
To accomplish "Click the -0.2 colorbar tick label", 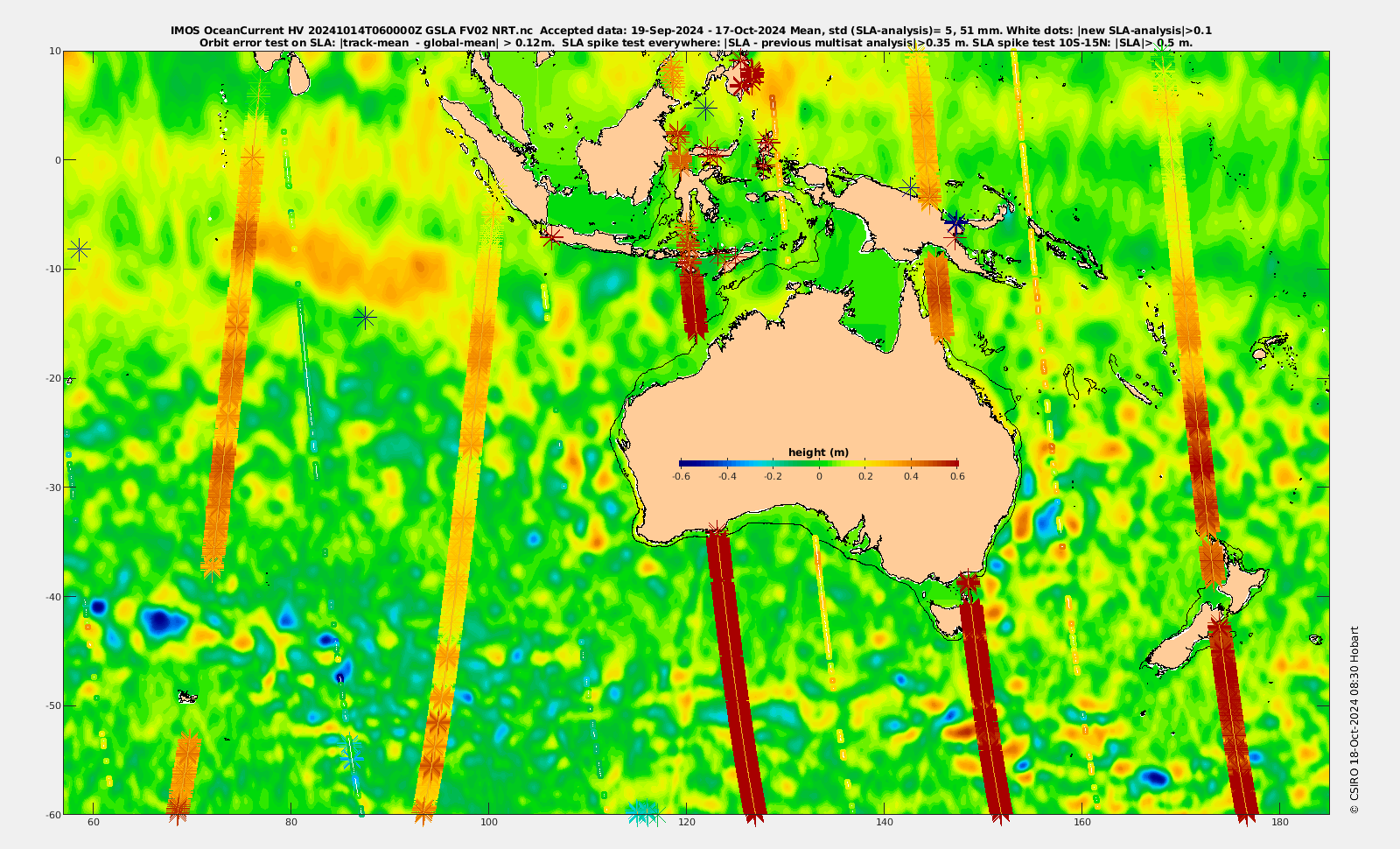I will (x=773, y=477).
